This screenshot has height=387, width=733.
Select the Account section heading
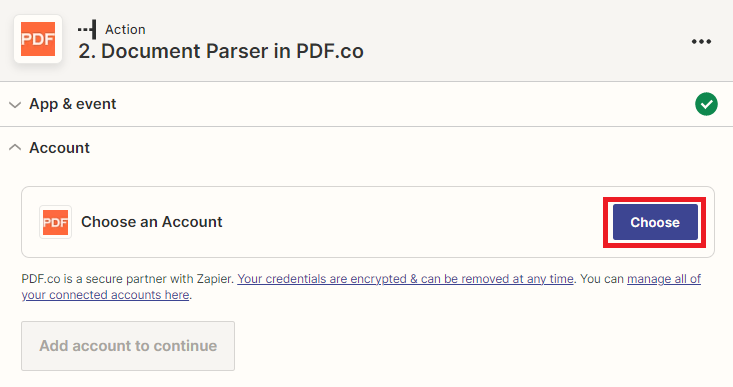click(59, 148)
